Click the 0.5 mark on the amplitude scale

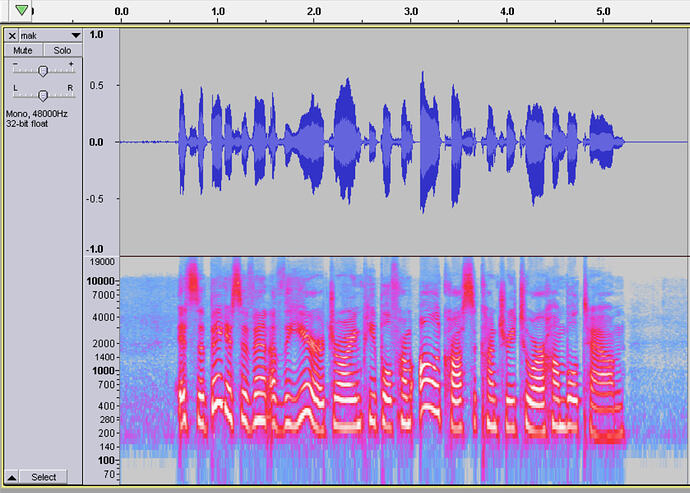[96, 85]
